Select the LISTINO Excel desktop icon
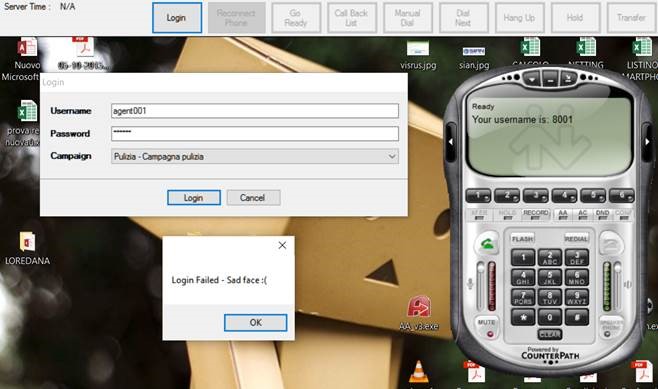This screenshot has height=389, width=658. (x=641, y=59)
